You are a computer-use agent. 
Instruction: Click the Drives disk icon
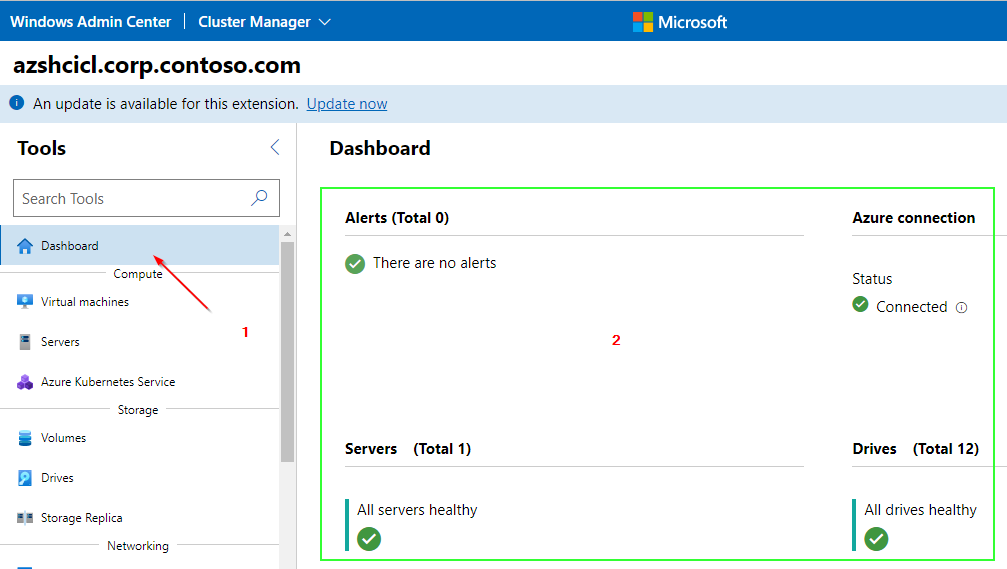point(24,478)
